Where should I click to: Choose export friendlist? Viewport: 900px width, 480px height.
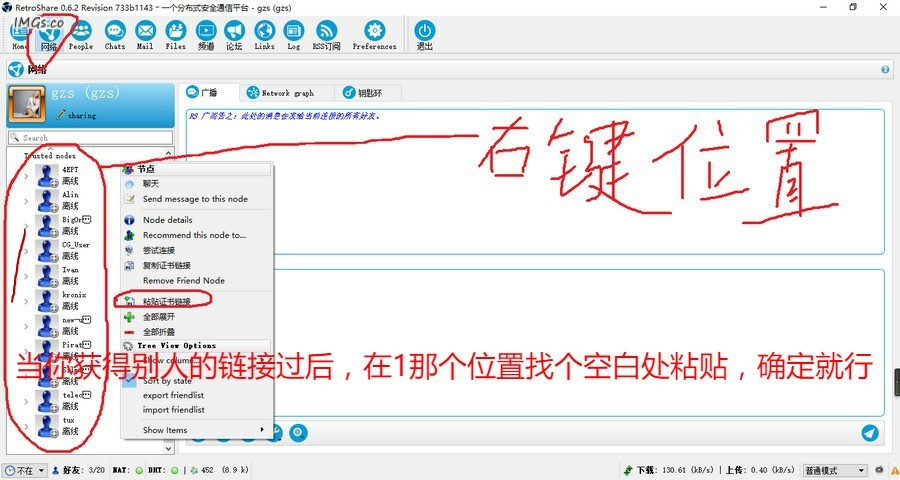pyautogui.click(x=196, y=395)
